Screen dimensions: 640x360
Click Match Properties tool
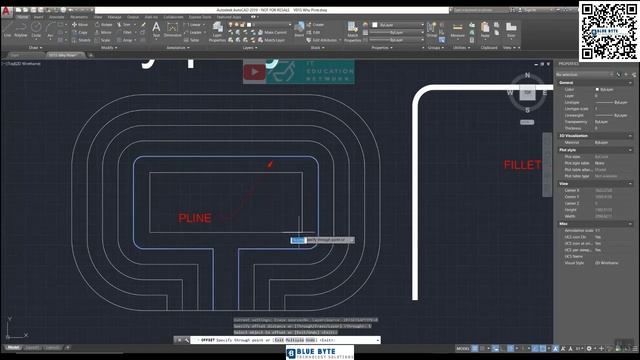tap(352, 32)
